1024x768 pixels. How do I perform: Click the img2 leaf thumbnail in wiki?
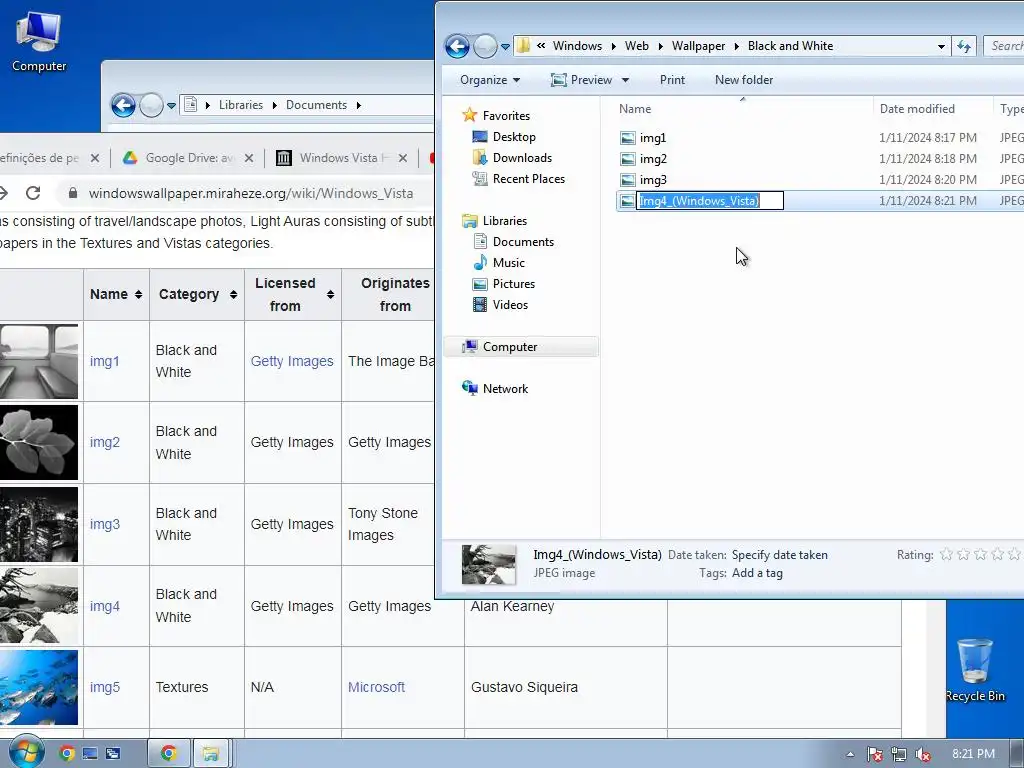(x=39, y=442)
